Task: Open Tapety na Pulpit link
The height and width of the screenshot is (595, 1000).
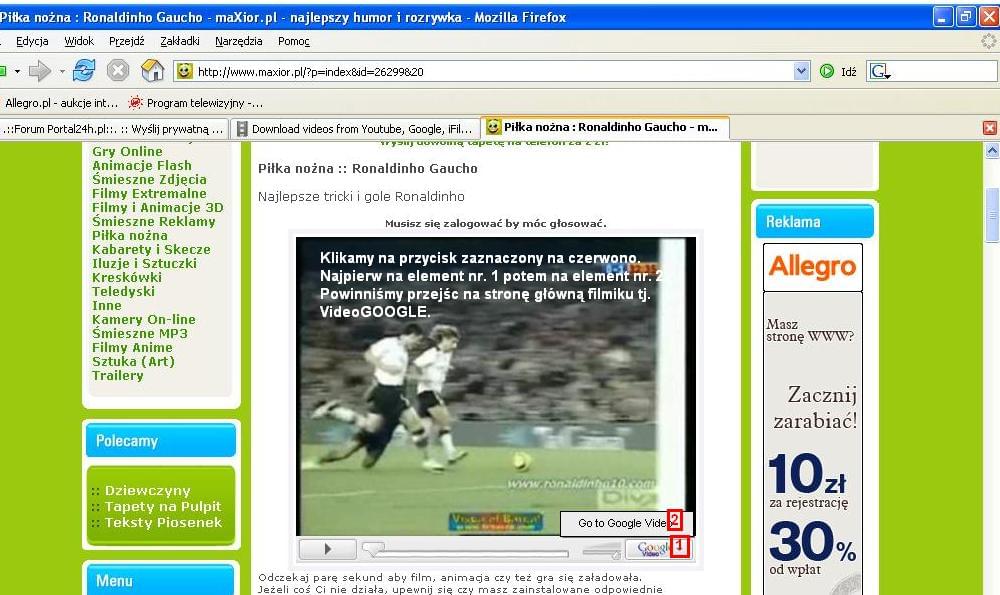Action: pos(163,506)
